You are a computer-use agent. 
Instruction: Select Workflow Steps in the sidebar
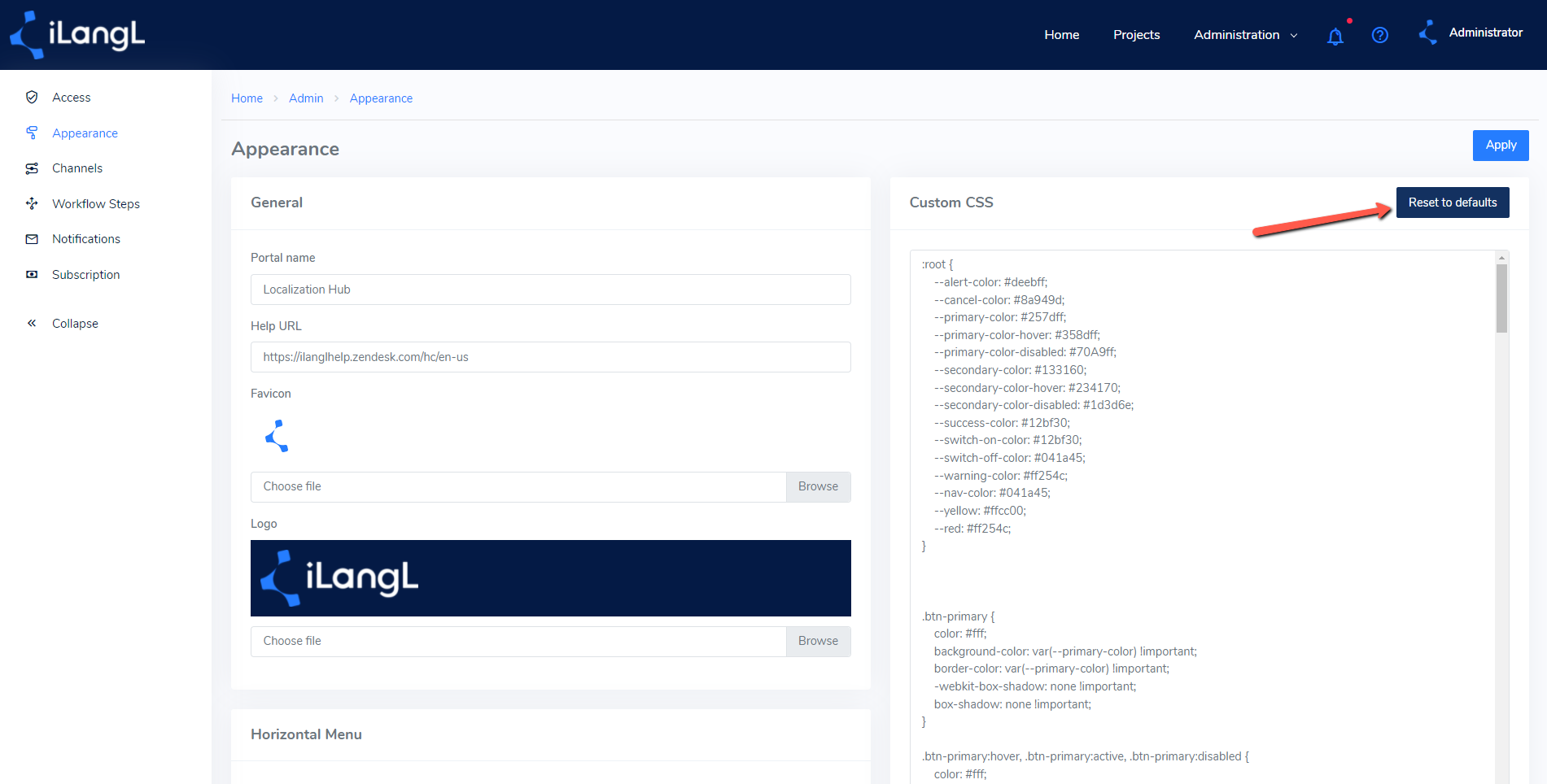tap(96, 204)
